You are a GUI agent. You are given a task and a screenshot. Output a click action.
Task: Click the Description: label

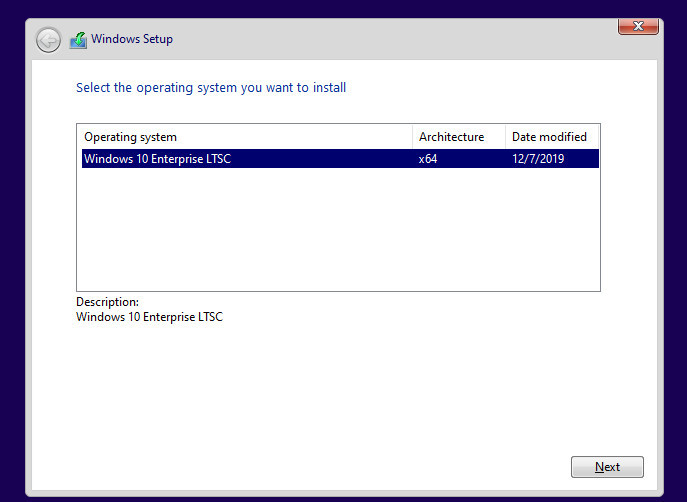pos(107,302)
